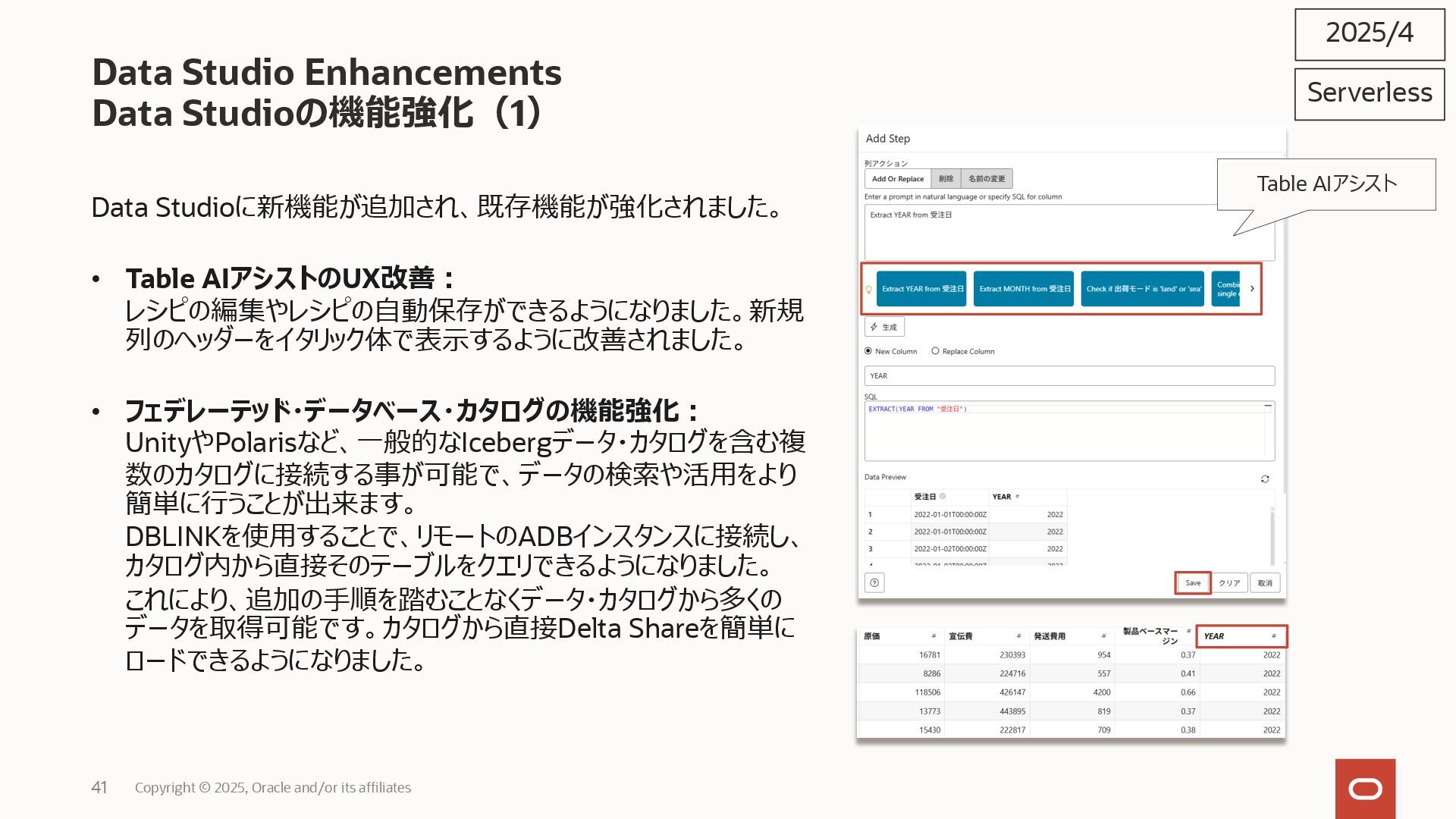Click the # icon in YEAR preview header
The image size is (1456, 819).
tap(1018, 497)
